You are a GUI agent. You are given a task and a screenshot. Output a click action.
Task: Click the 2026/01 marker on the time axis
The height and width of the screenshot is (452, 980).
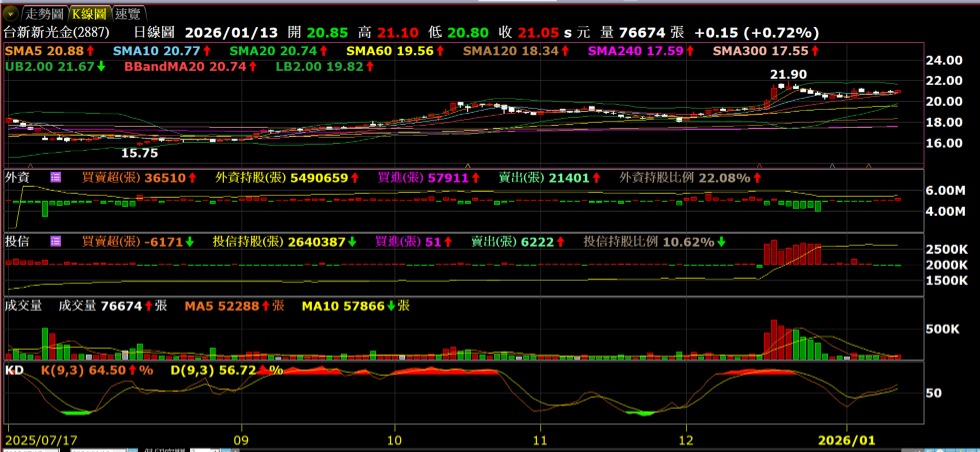[x=846, y=440]
